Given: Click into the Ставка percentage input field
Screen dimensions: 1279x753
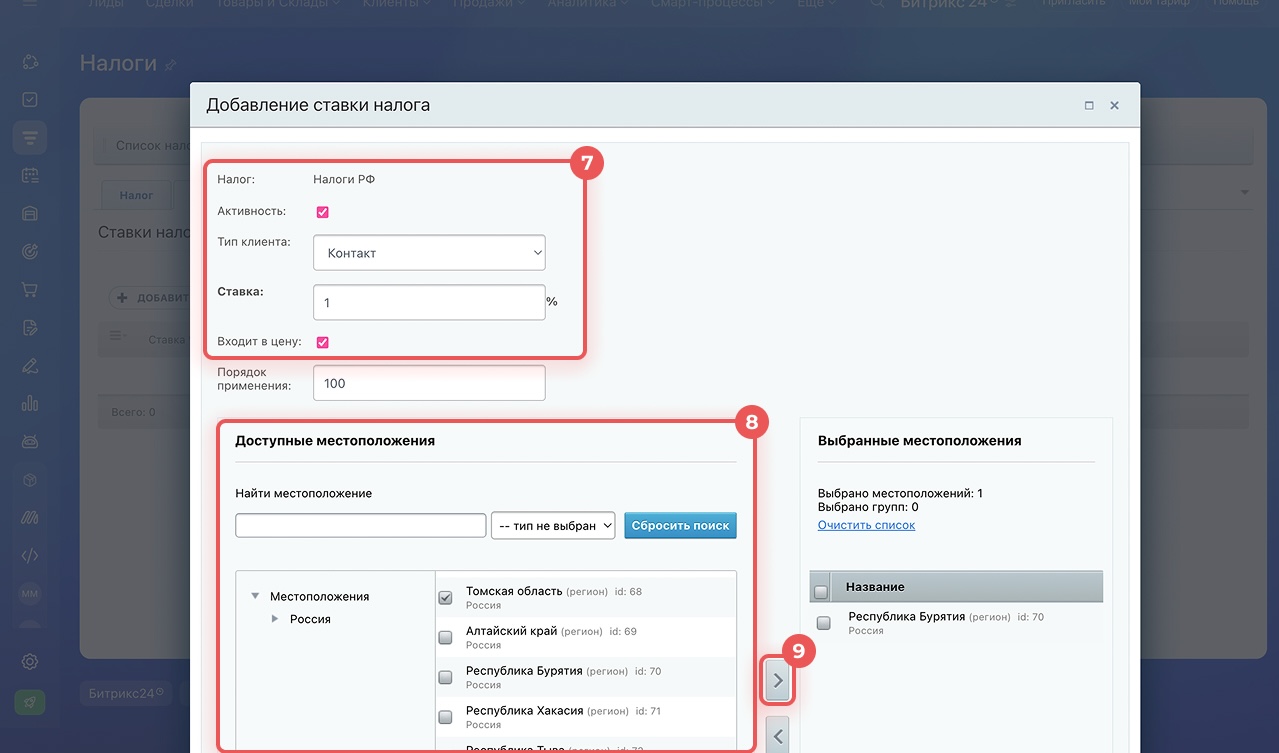Looking at the screenshot, I should (x=429, y=303).
